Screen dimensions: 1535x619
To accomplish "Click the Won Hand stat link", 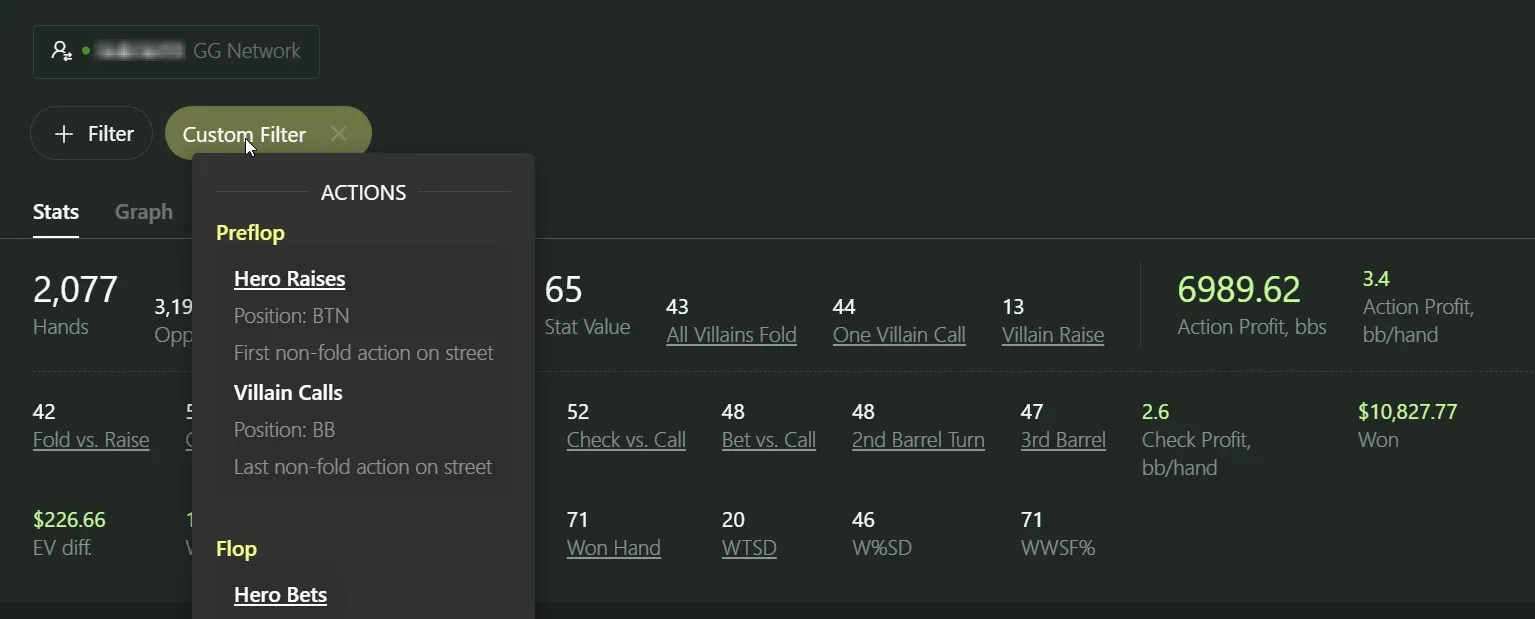I will click(613, 548).
